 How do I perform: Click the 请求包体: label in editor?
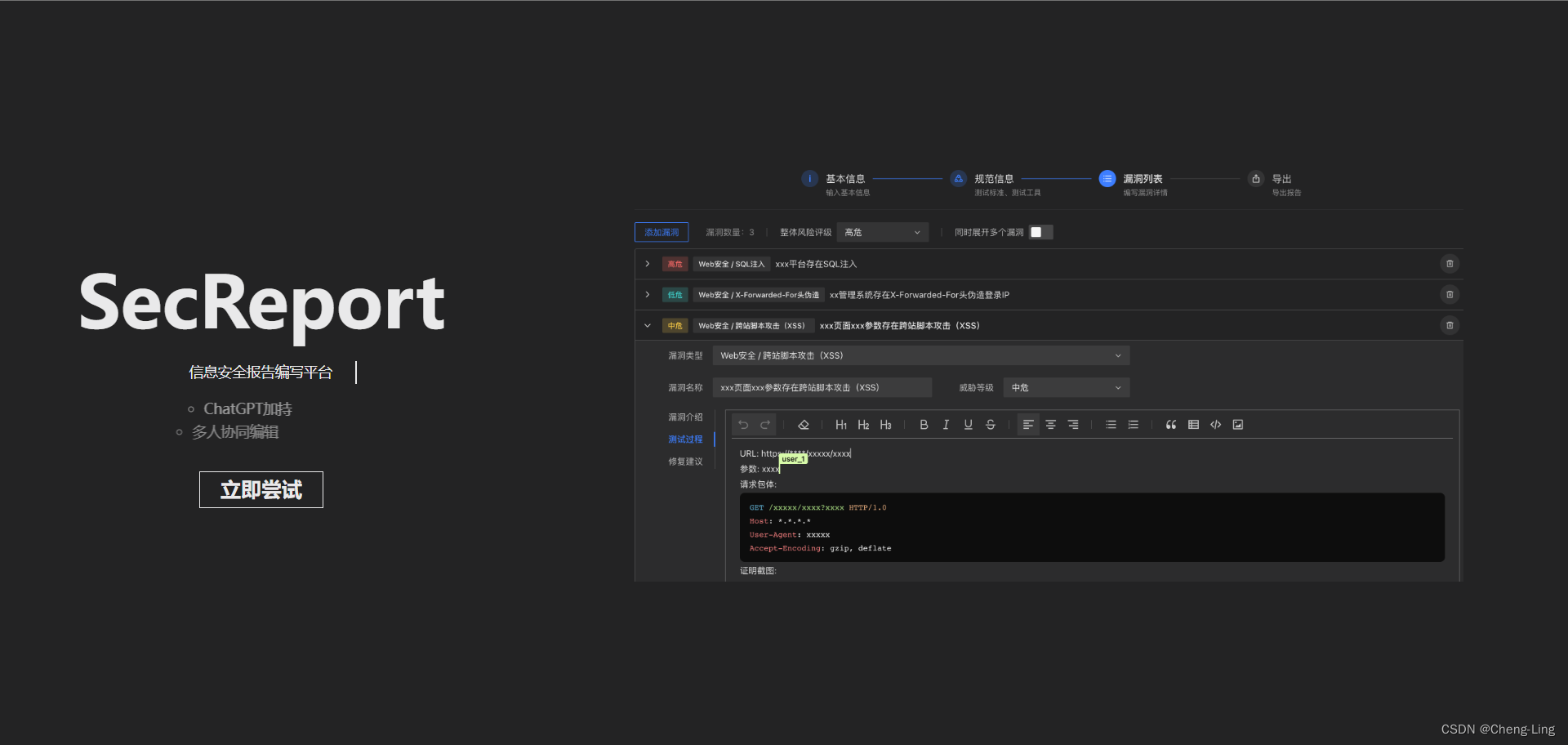point(758,484)
